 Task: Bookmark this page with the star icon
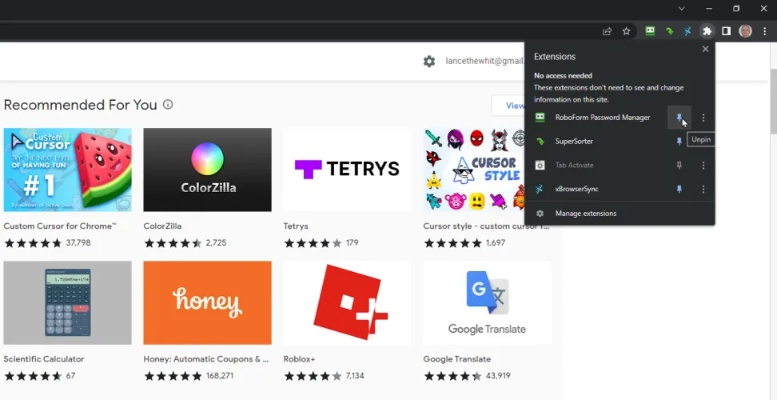(627, 31)
